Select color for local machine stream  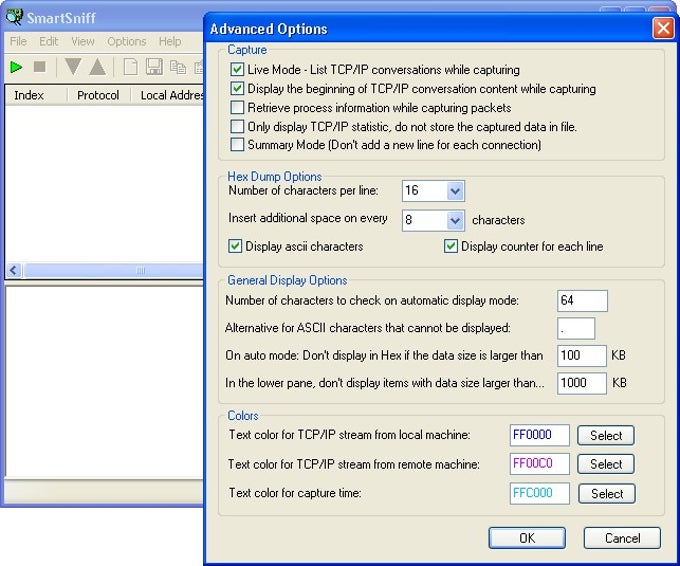click(606, 435)
